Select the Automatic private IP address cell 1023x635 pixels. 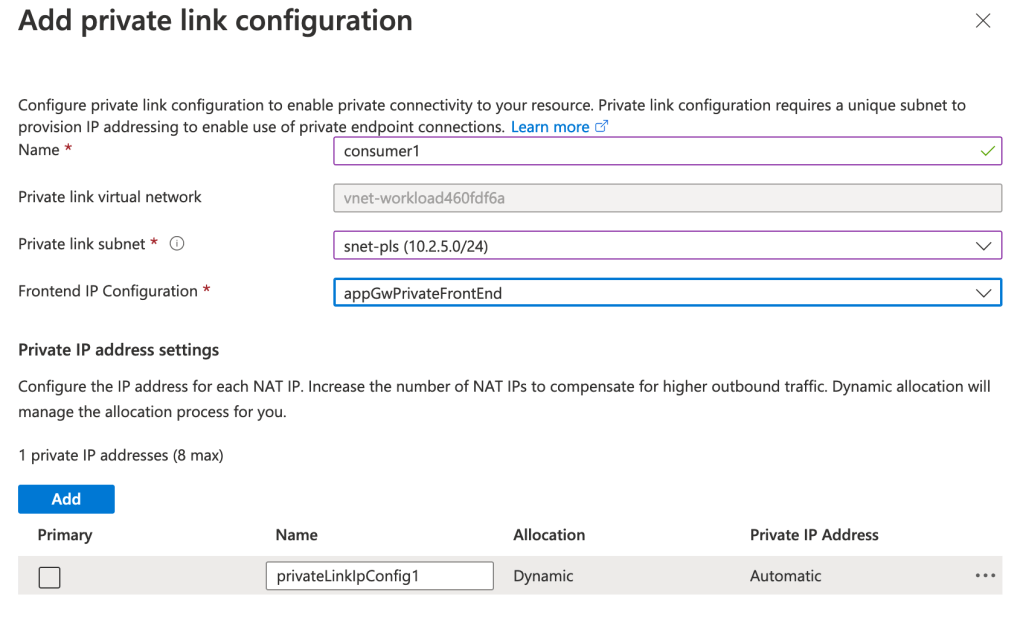click(x=785, y=576)
